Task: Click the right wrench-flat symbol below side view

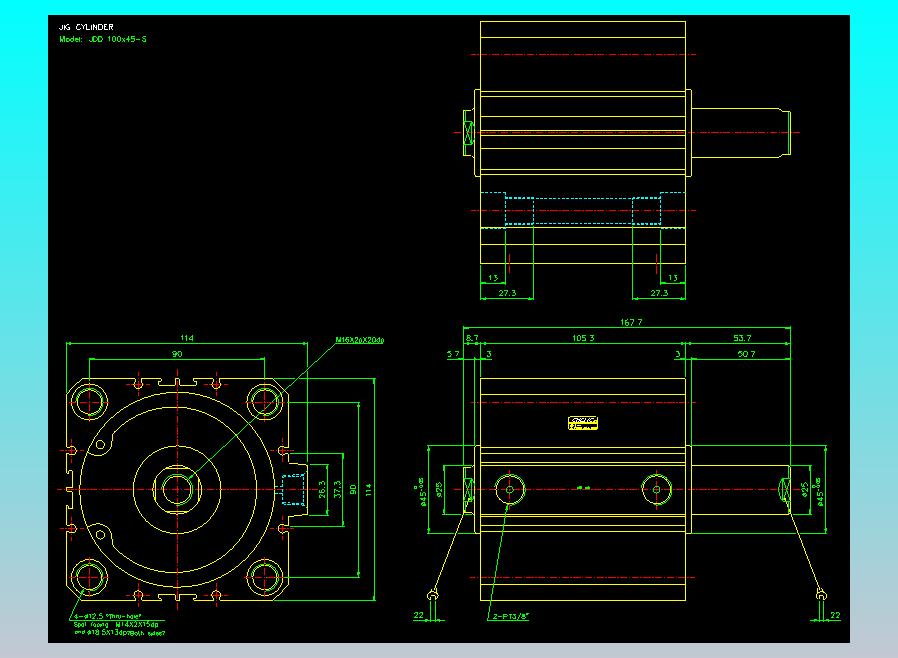Action: tap(819, 596)
